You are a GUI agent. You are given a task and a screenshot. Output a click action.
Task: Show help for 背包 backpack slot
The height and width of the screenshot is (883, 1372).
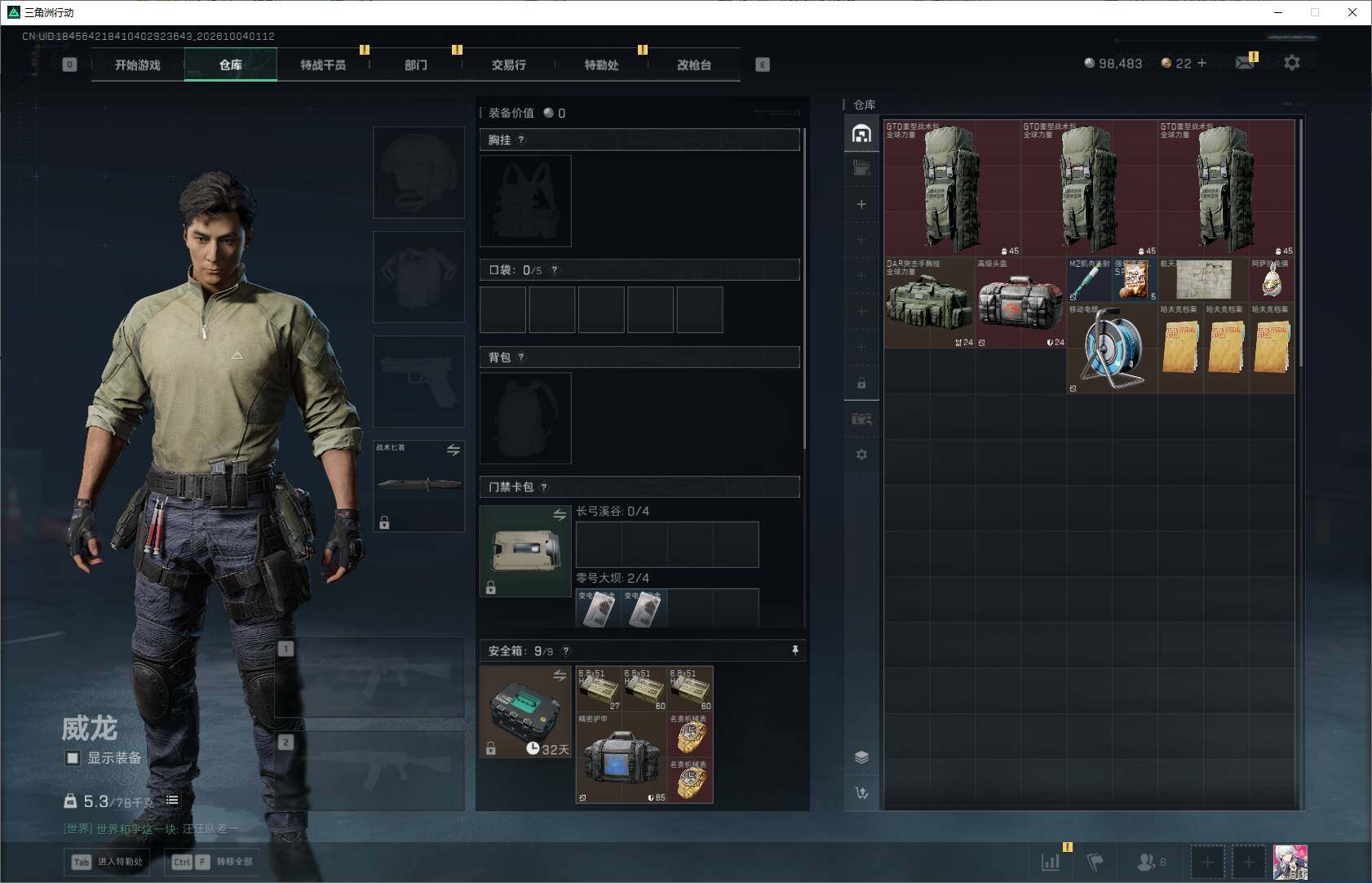521,357
